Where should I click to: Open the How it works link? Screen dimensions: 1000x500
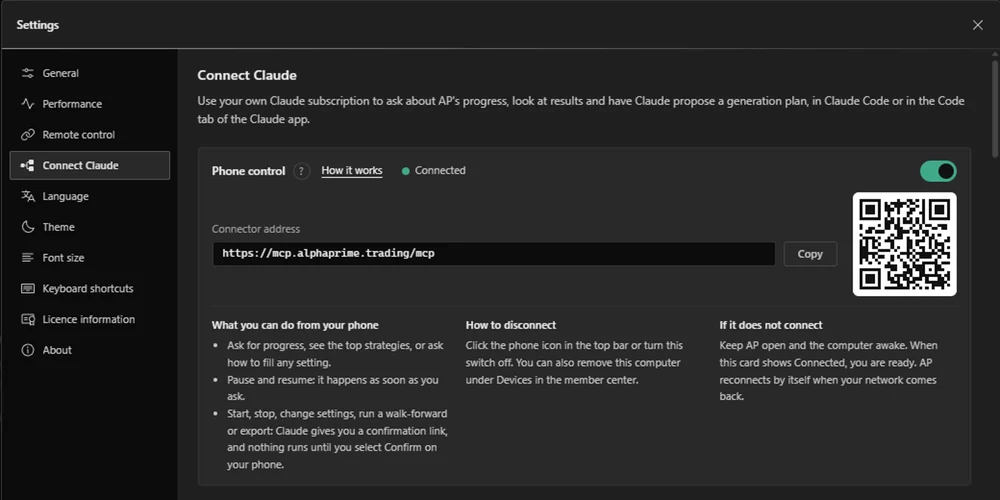(352, 170)
